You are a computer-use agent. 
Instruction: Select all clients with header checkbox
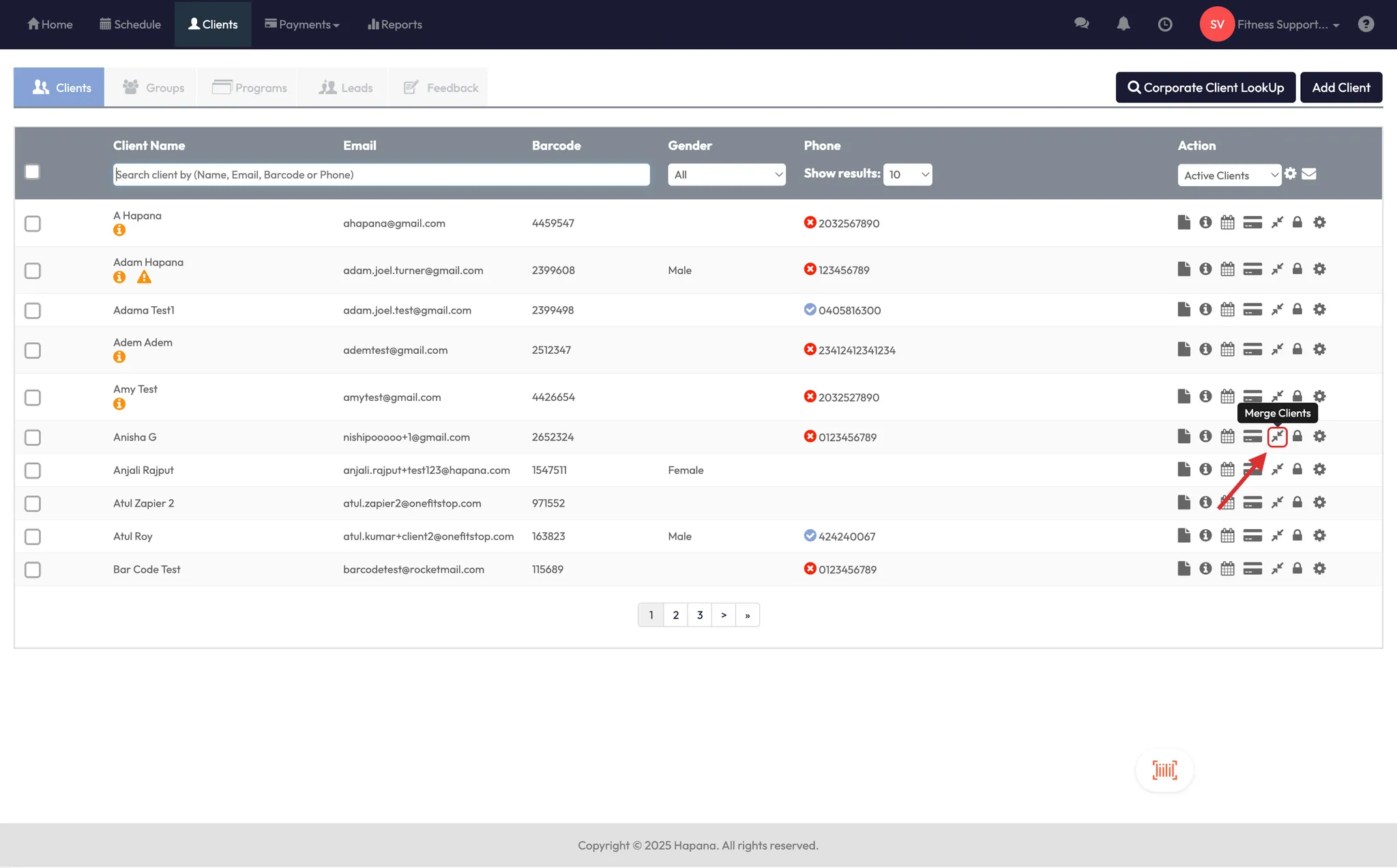point(32,172)
